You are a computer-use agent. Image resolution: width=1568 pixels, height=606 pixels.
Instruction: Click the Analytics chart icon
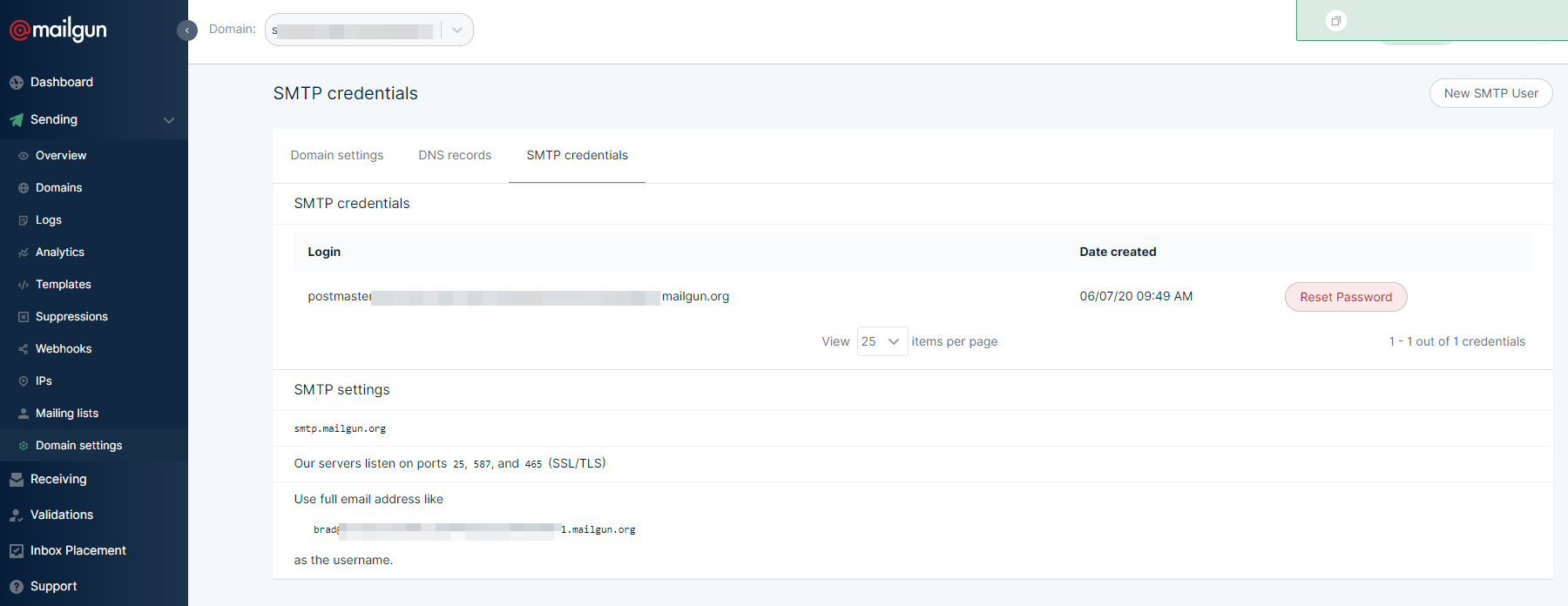[x=24, y=252]
